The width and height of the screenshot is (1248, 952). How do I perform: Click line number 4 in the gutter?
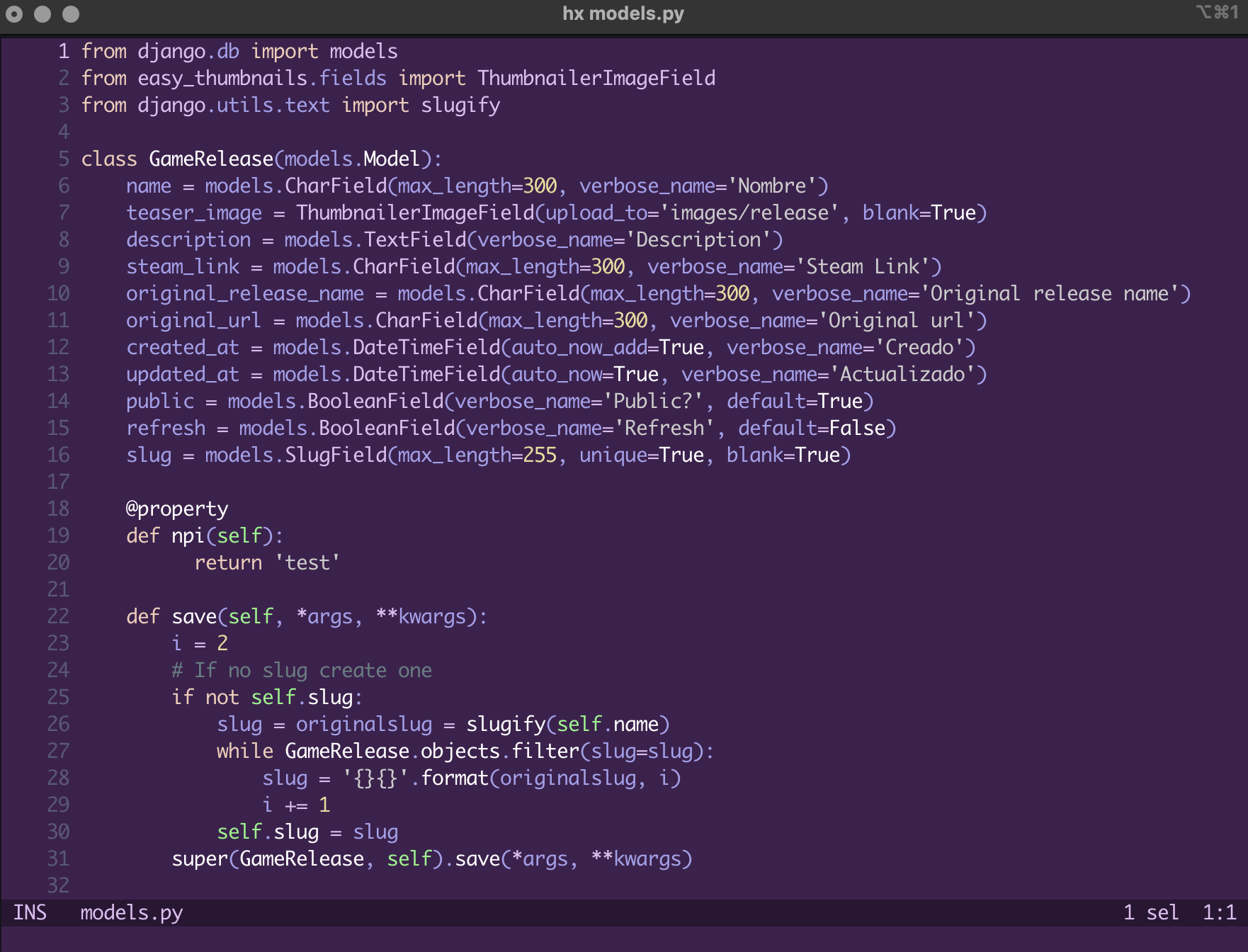64,132
